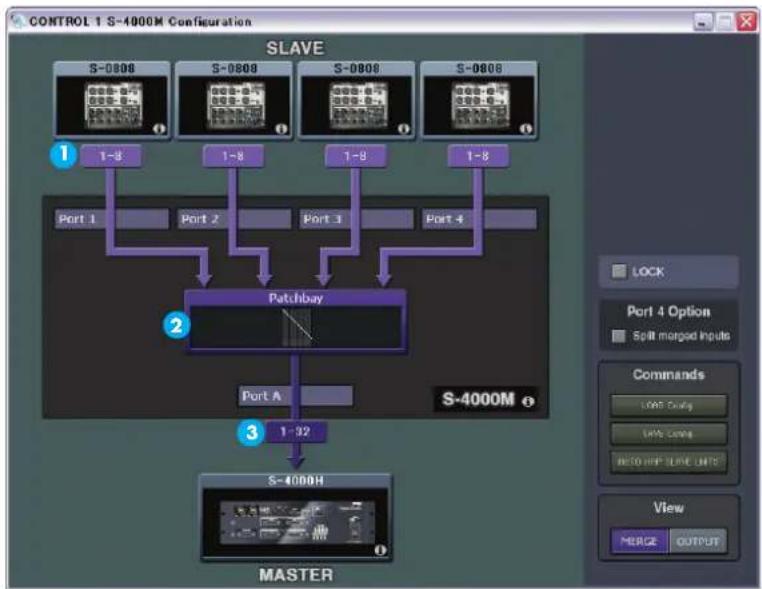Minimize the Configuration window

point(703,21)
